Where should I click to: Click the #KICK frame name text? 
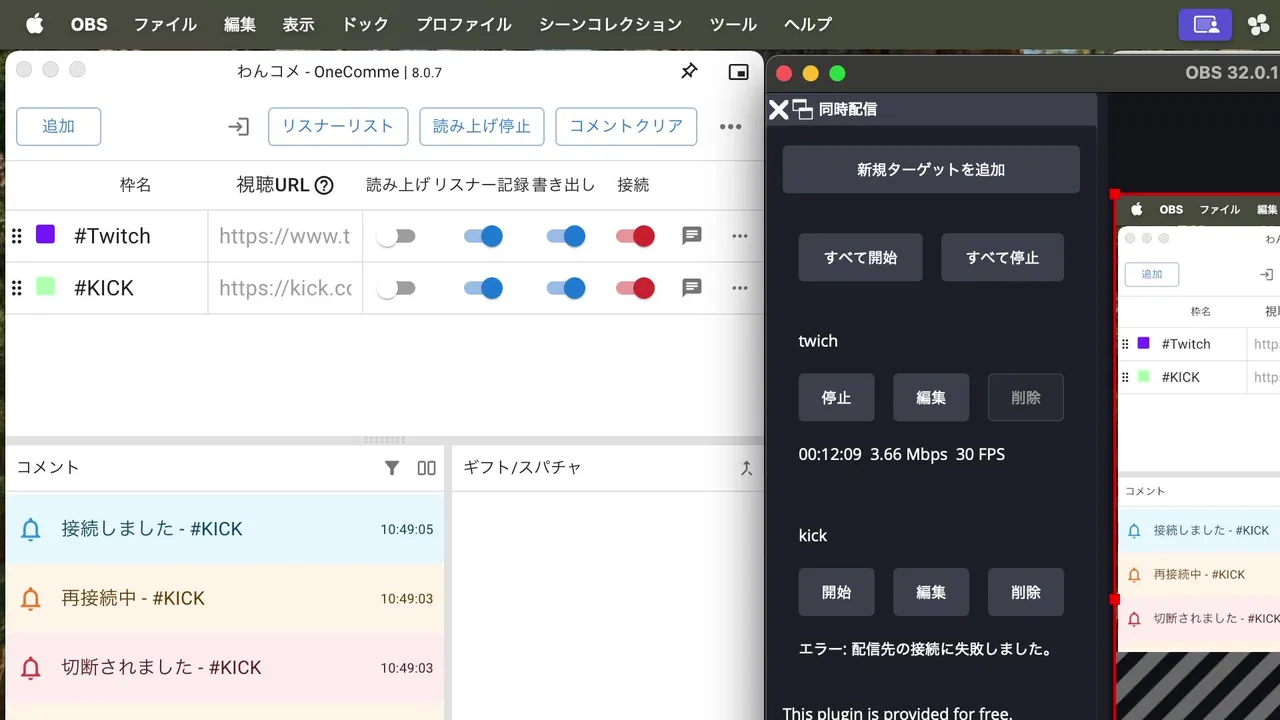(104, 288)
